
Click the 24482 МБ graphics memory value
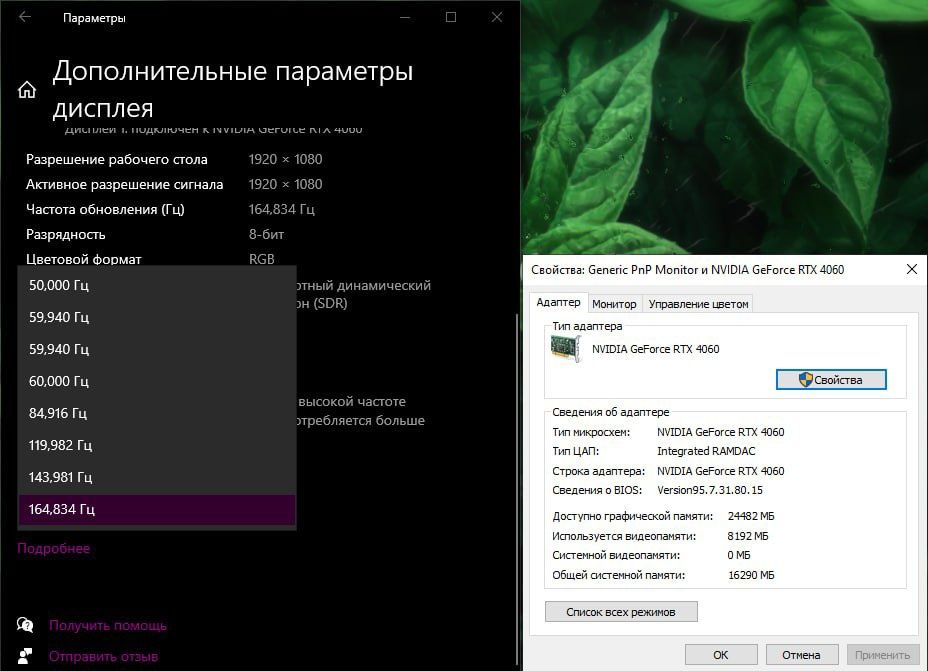tap(751, 516)
